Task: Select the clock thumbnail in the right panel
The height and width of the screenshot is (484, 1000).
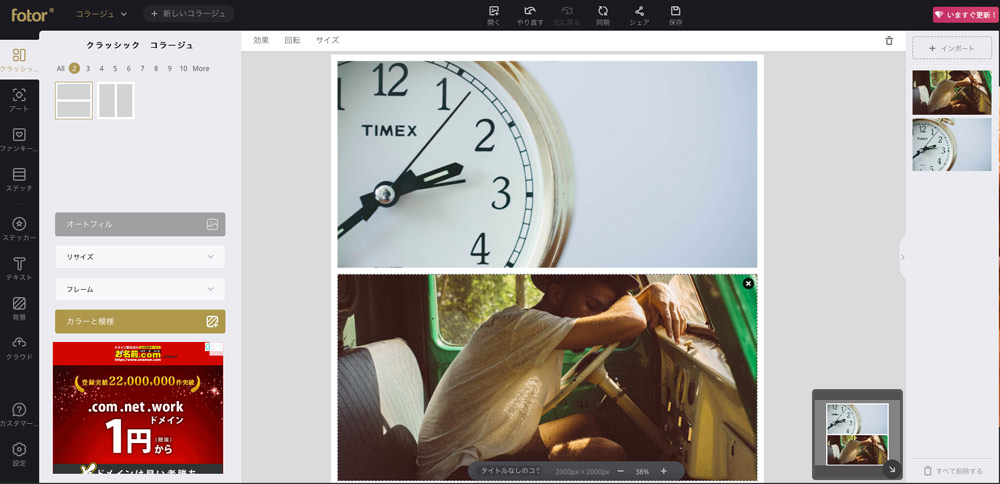Action: [952, 144]
